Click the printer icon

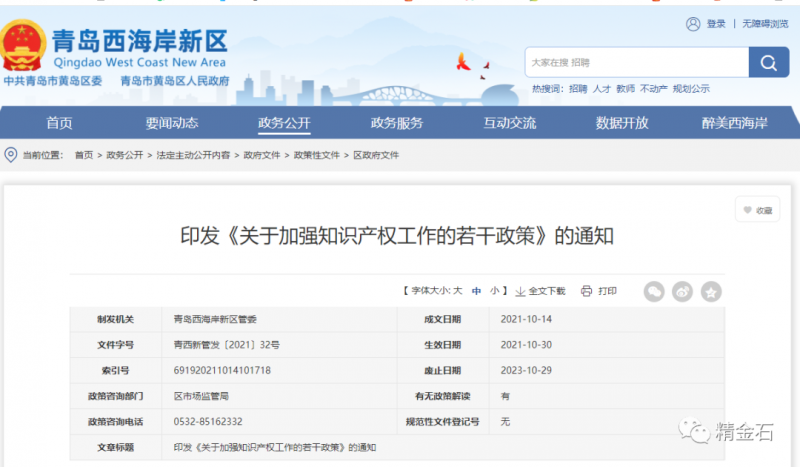tap(586, 291)
